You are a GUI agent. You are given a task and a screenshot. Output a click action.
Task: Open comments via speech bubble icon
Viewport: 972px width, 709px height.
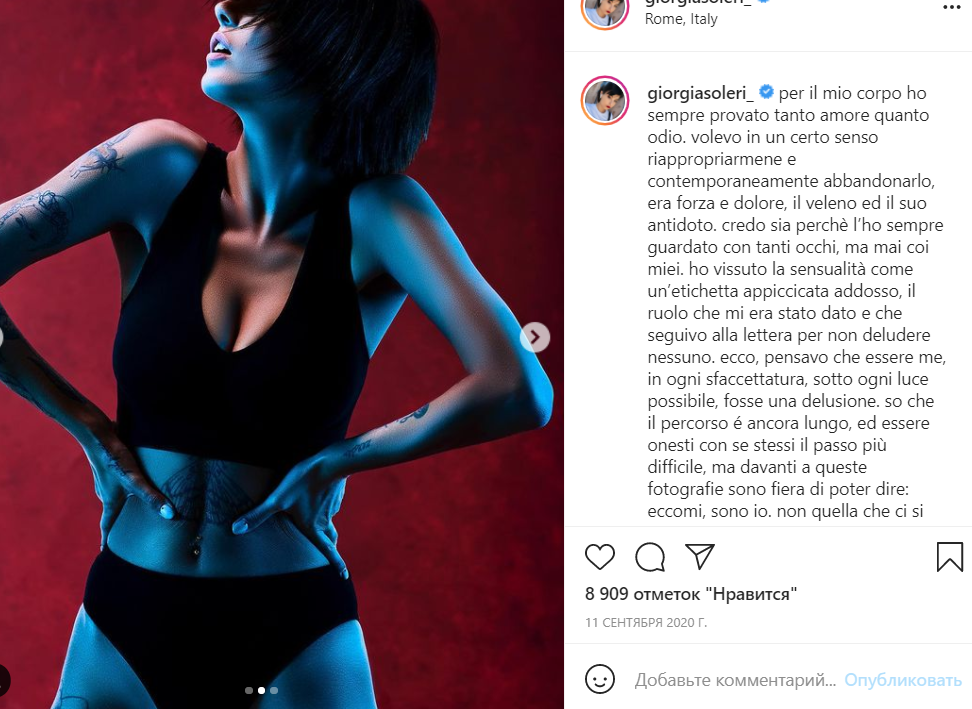coord(650,557)
